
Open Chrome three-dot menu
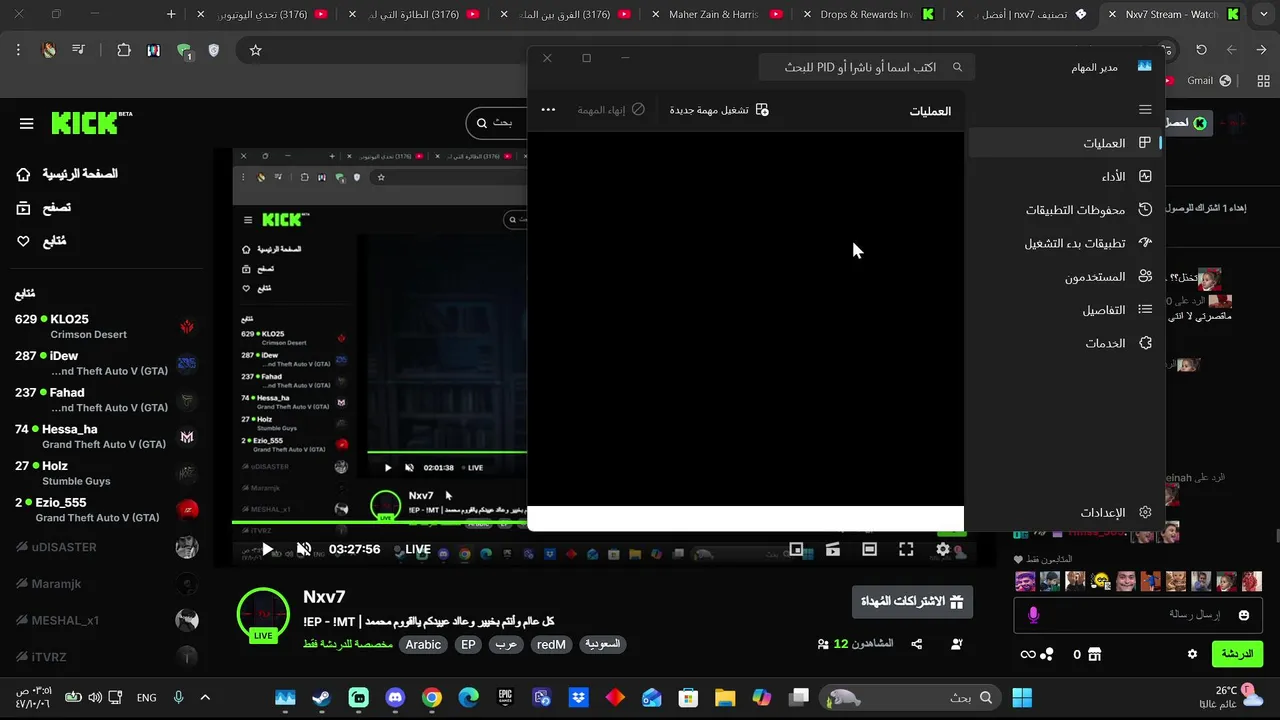17,50
